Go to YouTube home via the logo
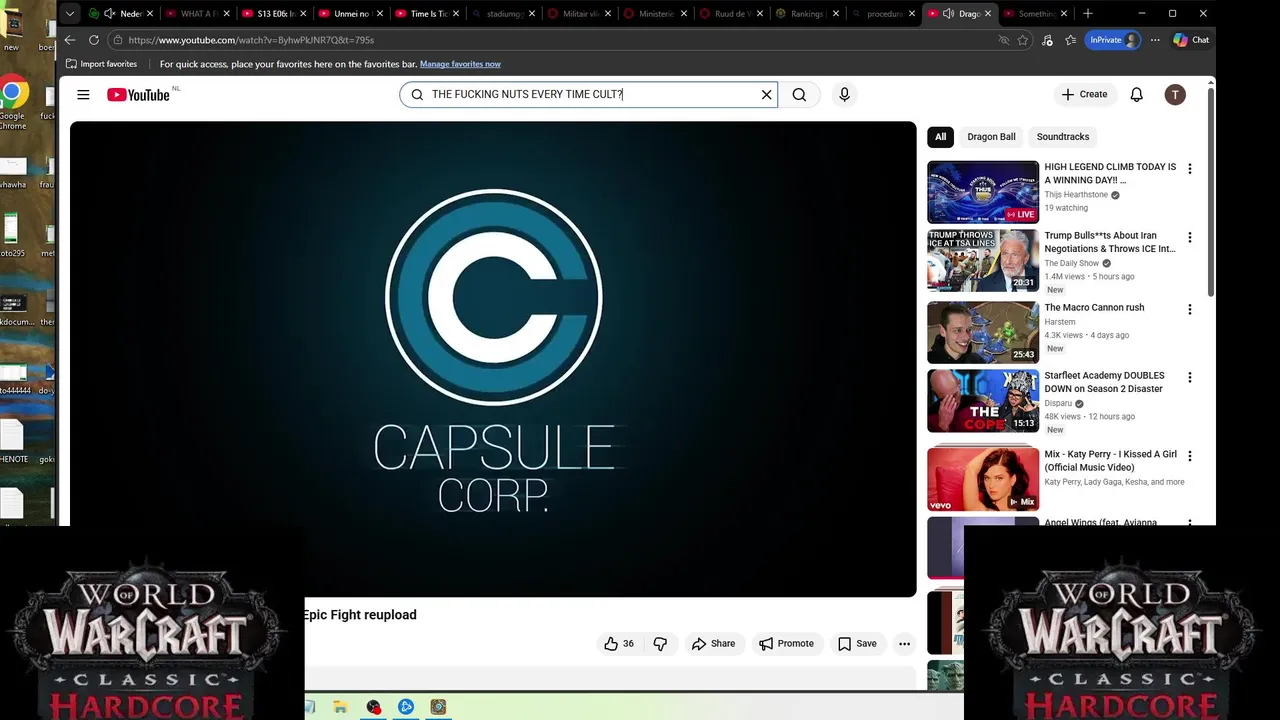 139,95
